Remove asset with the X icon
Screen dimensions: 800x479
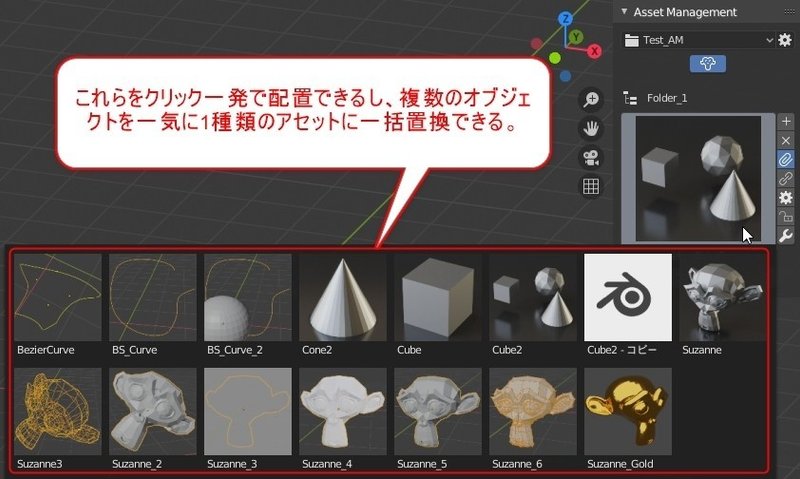click(786, 140)
